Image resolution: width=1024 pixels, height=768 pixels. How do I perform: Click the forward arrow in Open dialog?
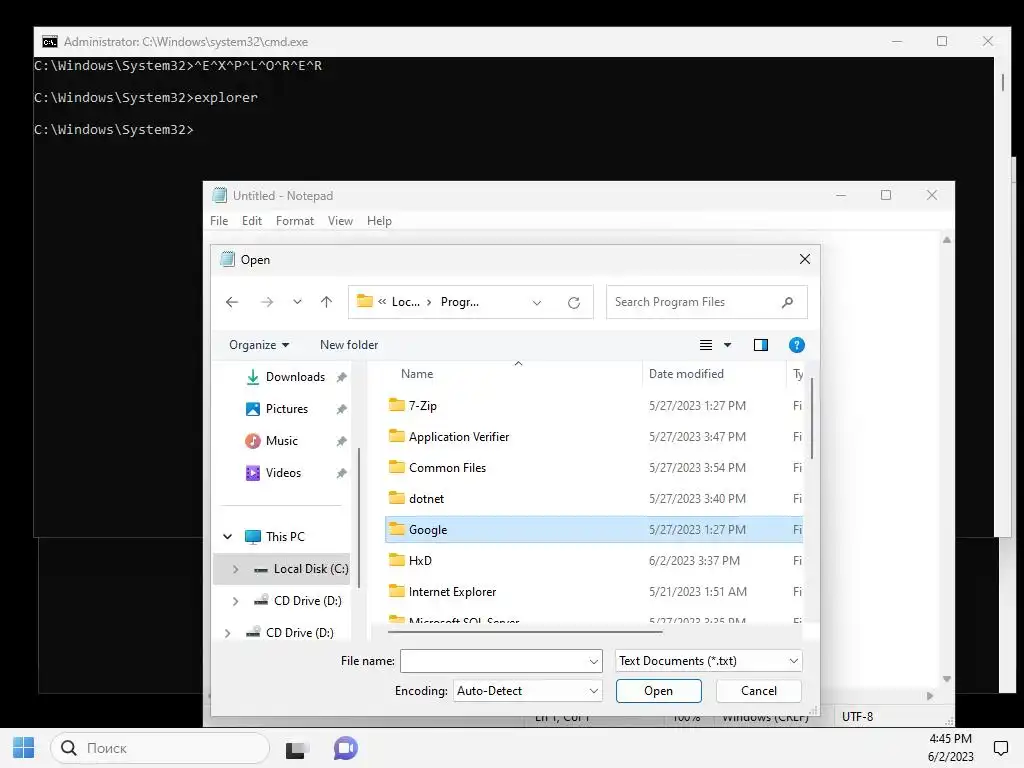[266, 302]
